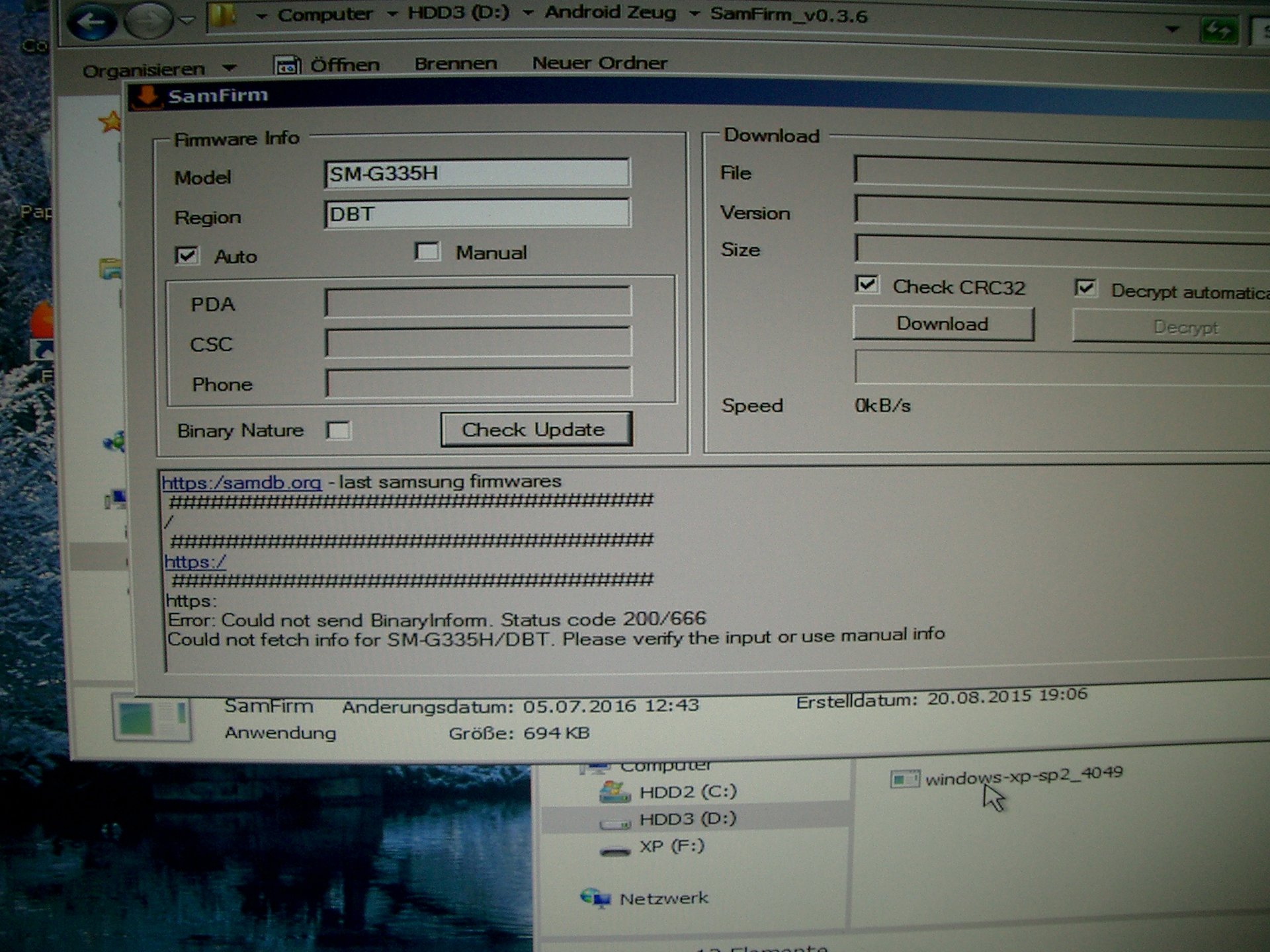
Task: Click the Download button
Action: 943,324
